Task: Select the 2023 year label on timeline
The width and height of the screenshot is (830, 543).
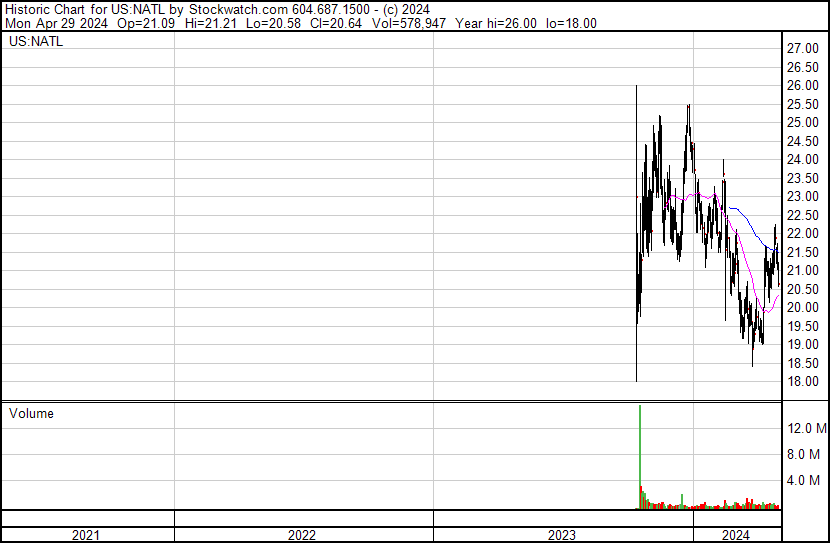Action: tap(562, 535)
